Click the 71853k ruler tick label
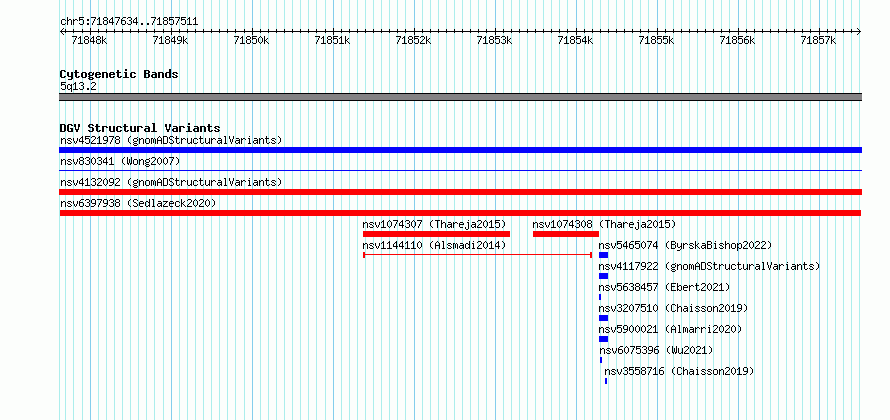The image size is (890, 420). [x=494, y=40]
